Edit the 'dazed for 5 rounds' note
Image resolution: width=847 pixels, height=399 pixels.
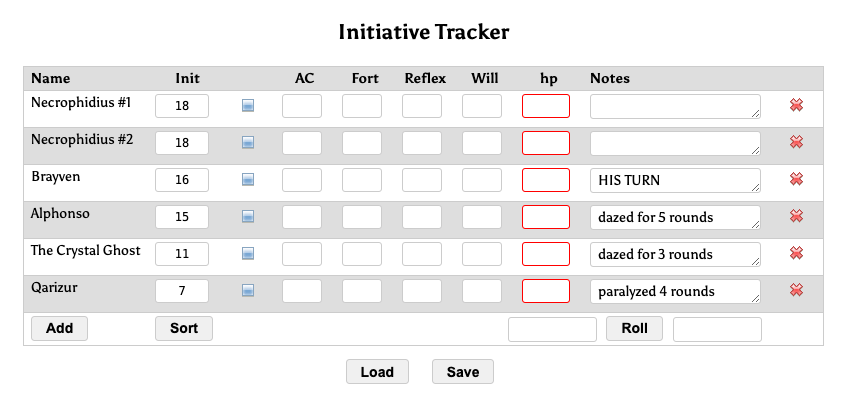click(675, 217)
